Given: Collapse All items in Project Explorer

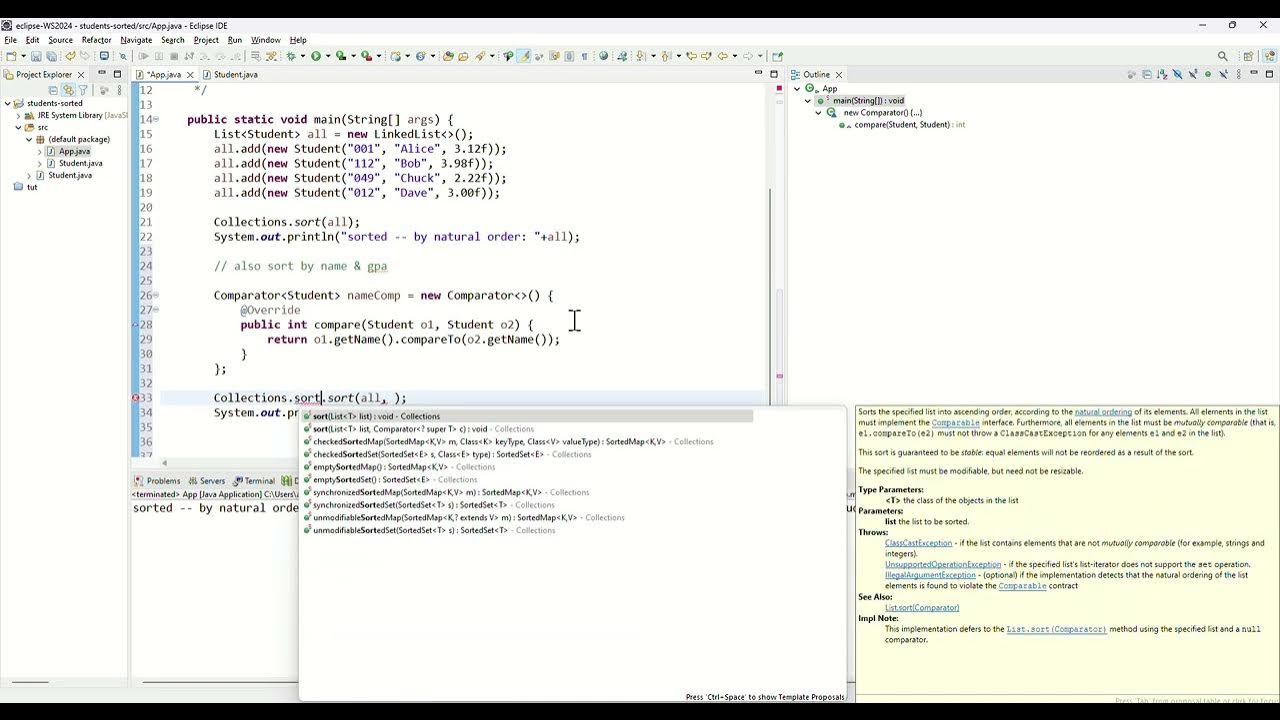Looking at the screenshot, I should 53,90.
